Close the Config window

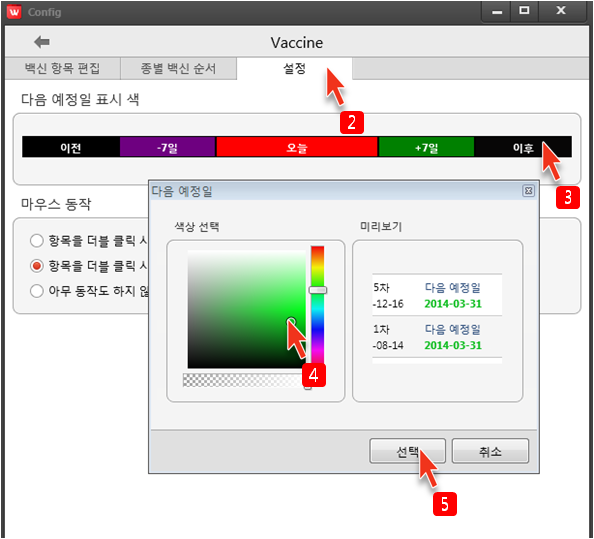click(561, 11)
